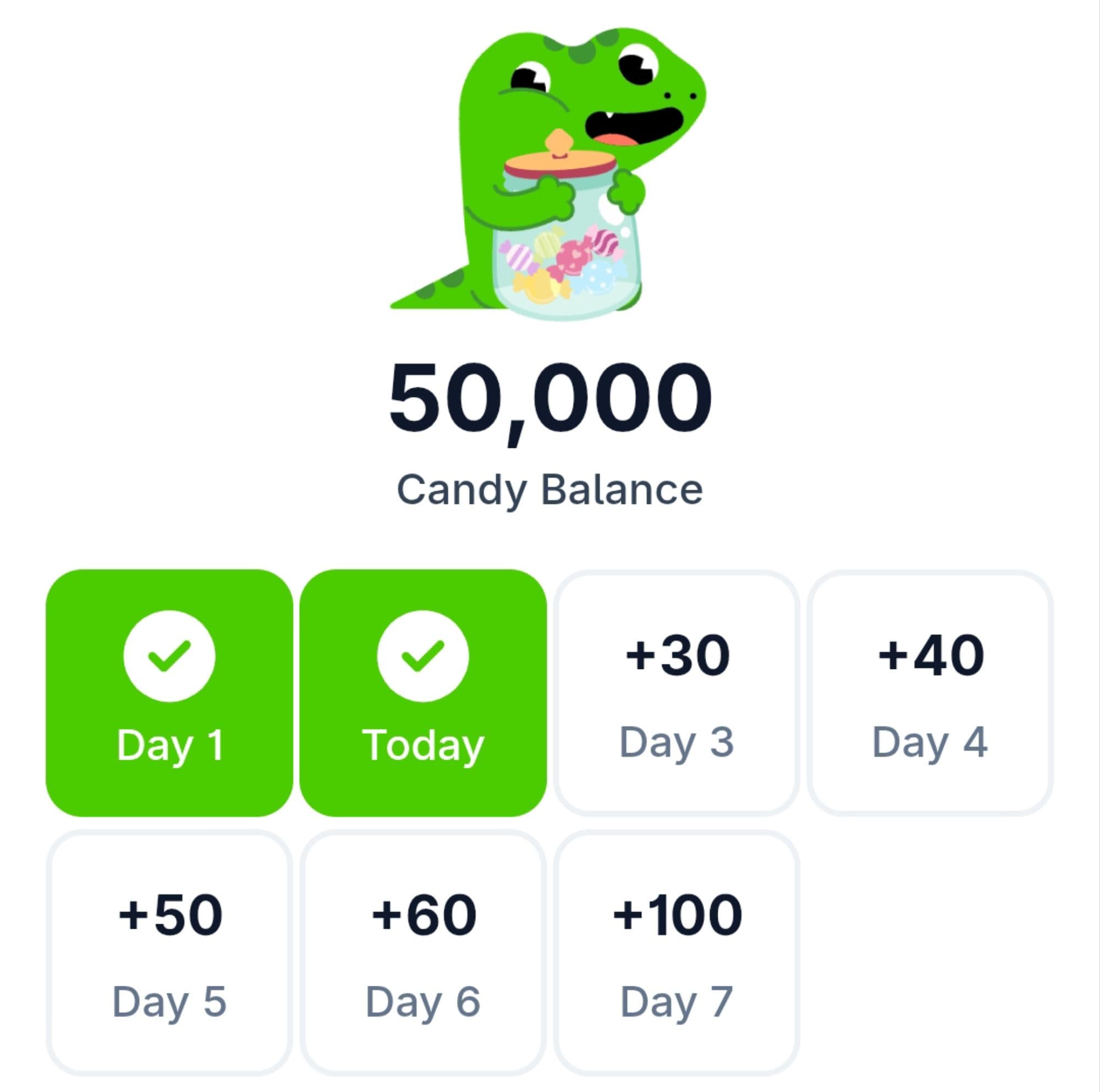The image size is (1100, 1092).
Task: Click the Day 1 checkmark circle
Action: pos(169,656)
